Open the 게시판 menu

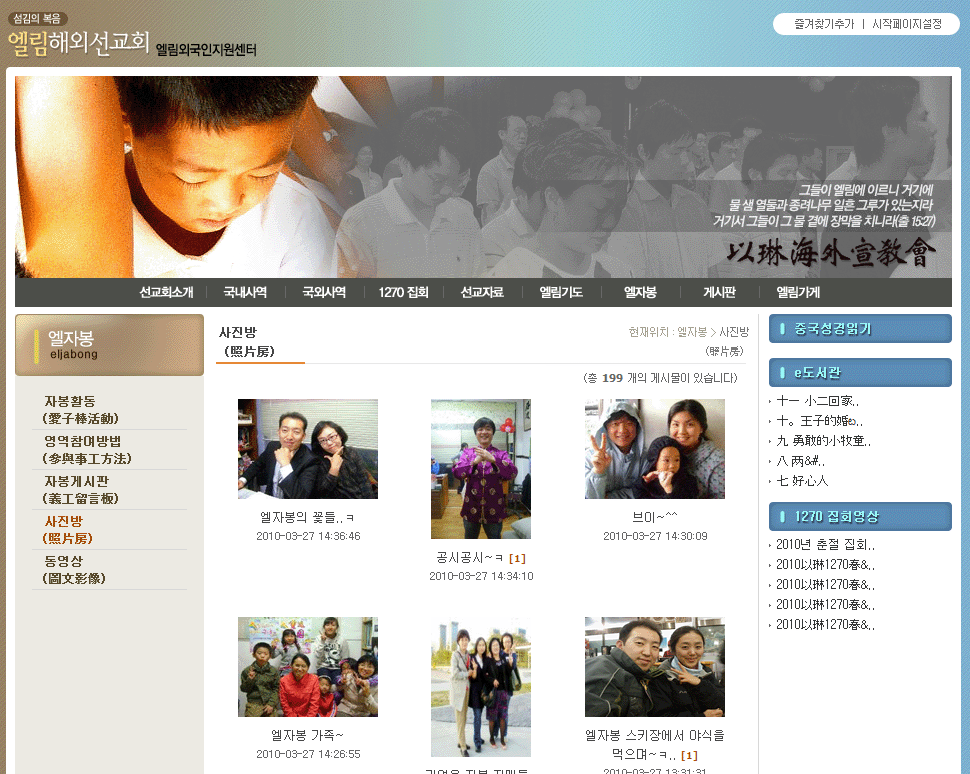click(x=719, y=292)
